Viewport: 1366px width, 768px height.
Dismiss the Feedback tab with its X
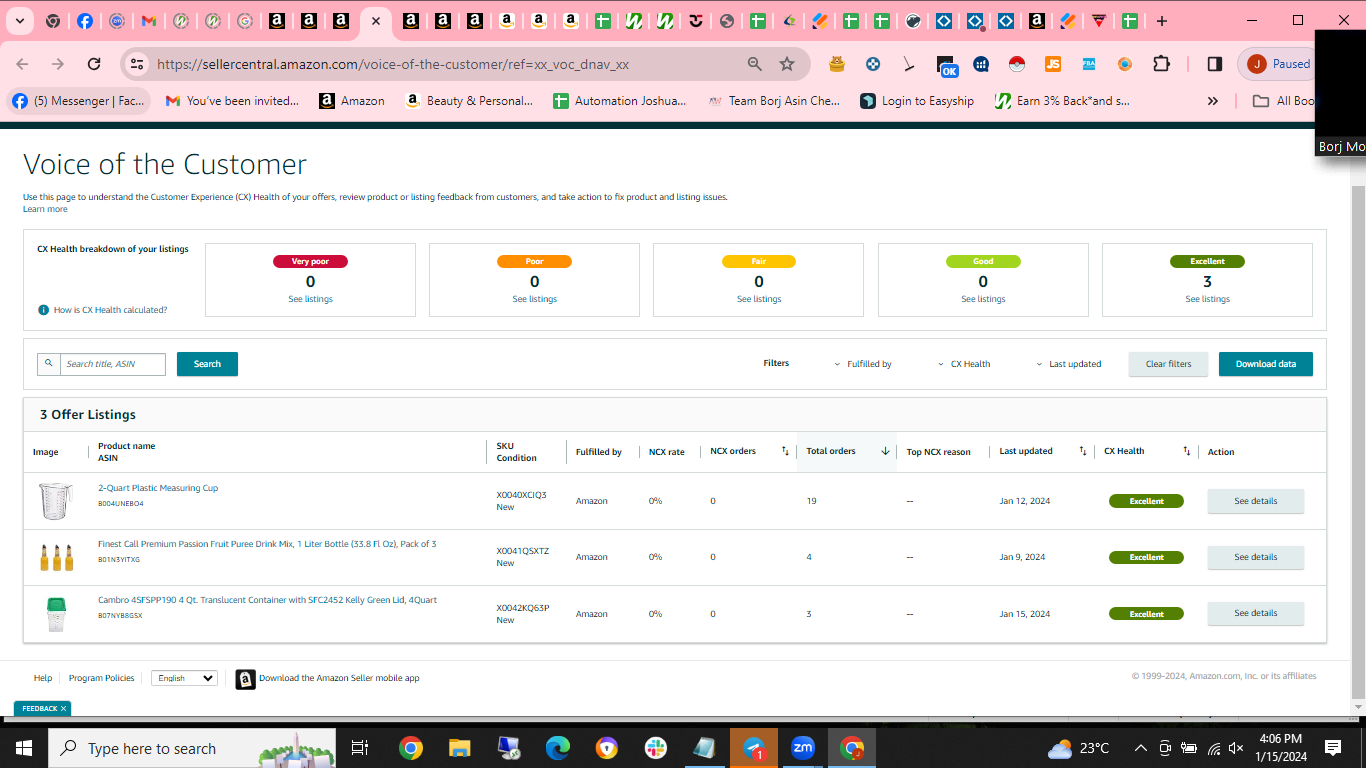pos(63,709)
